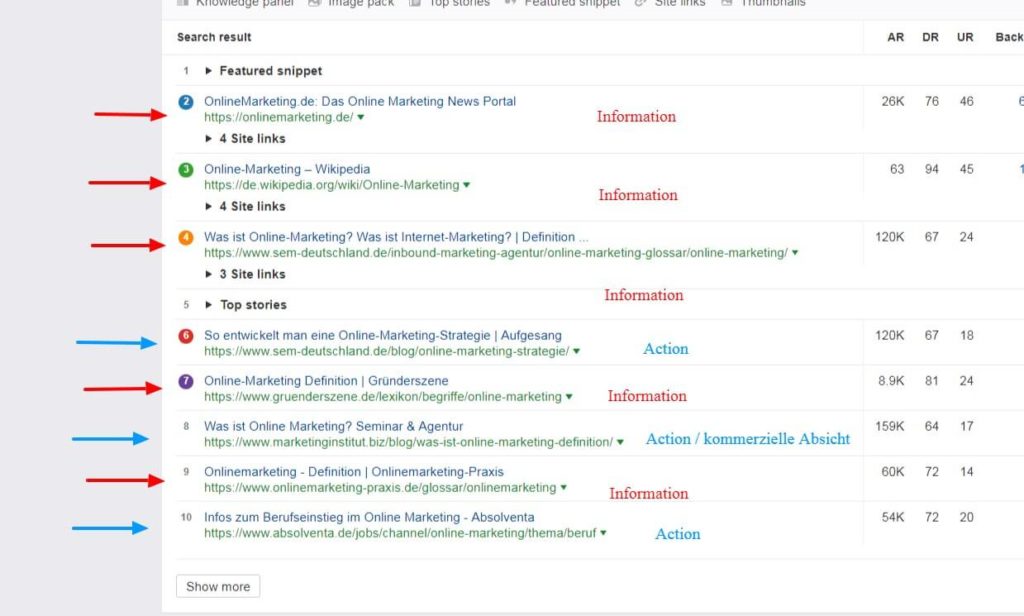Click AR value 8.9K for Gründerszene row

point(891,381)
